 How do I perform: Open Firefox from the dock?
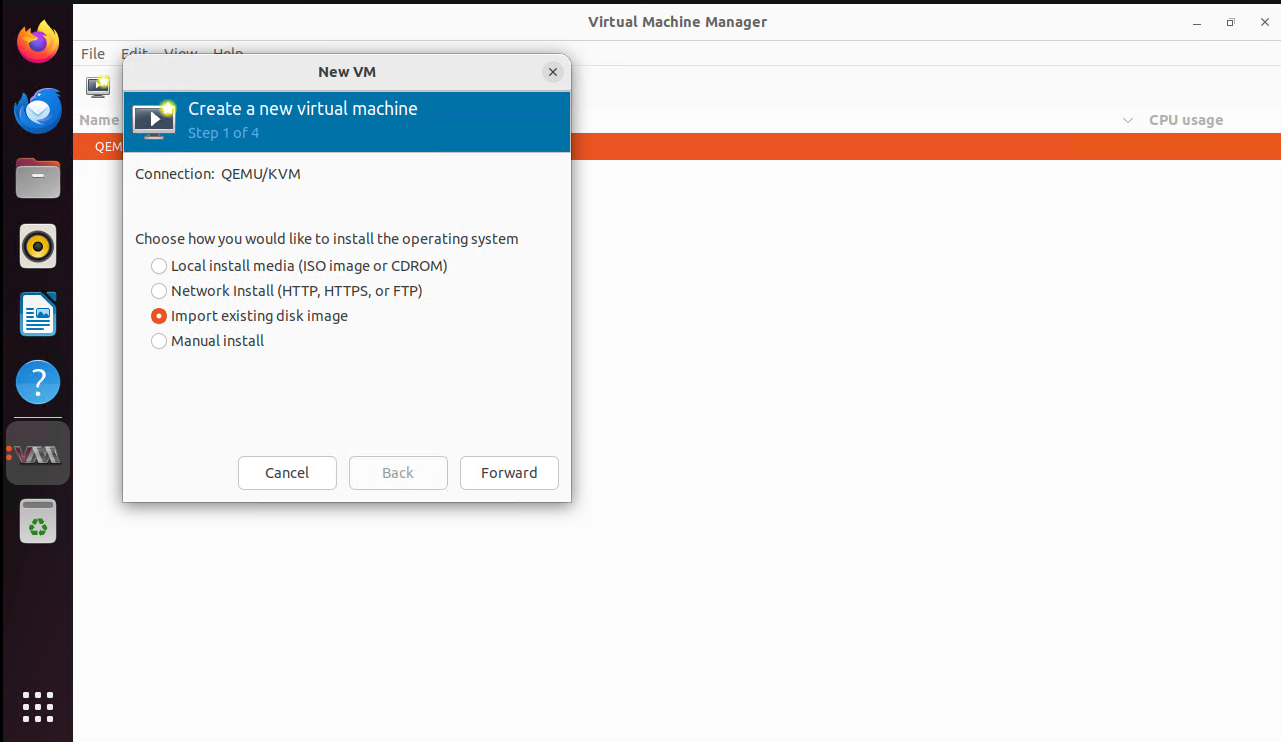pyautogui.click(x=38, y=43)
